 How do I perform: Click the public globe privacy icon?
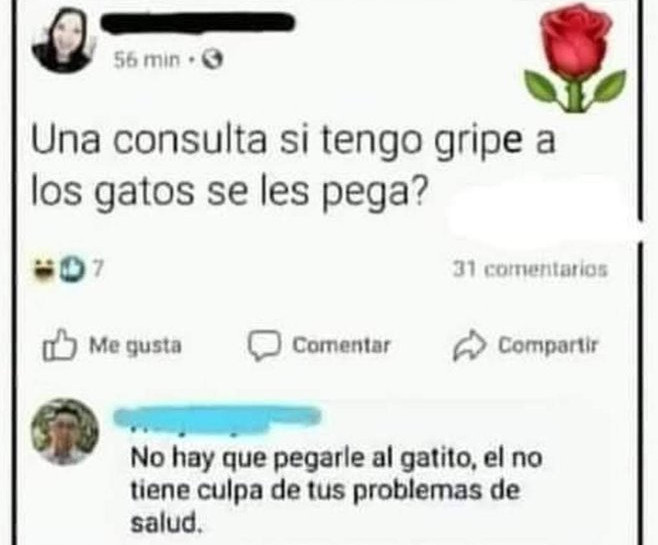213,61
